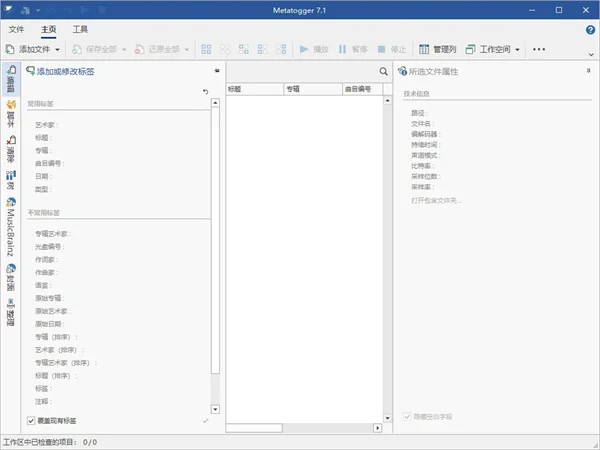
Task: Open help via the blue question mark
Action: click(590, 29)
